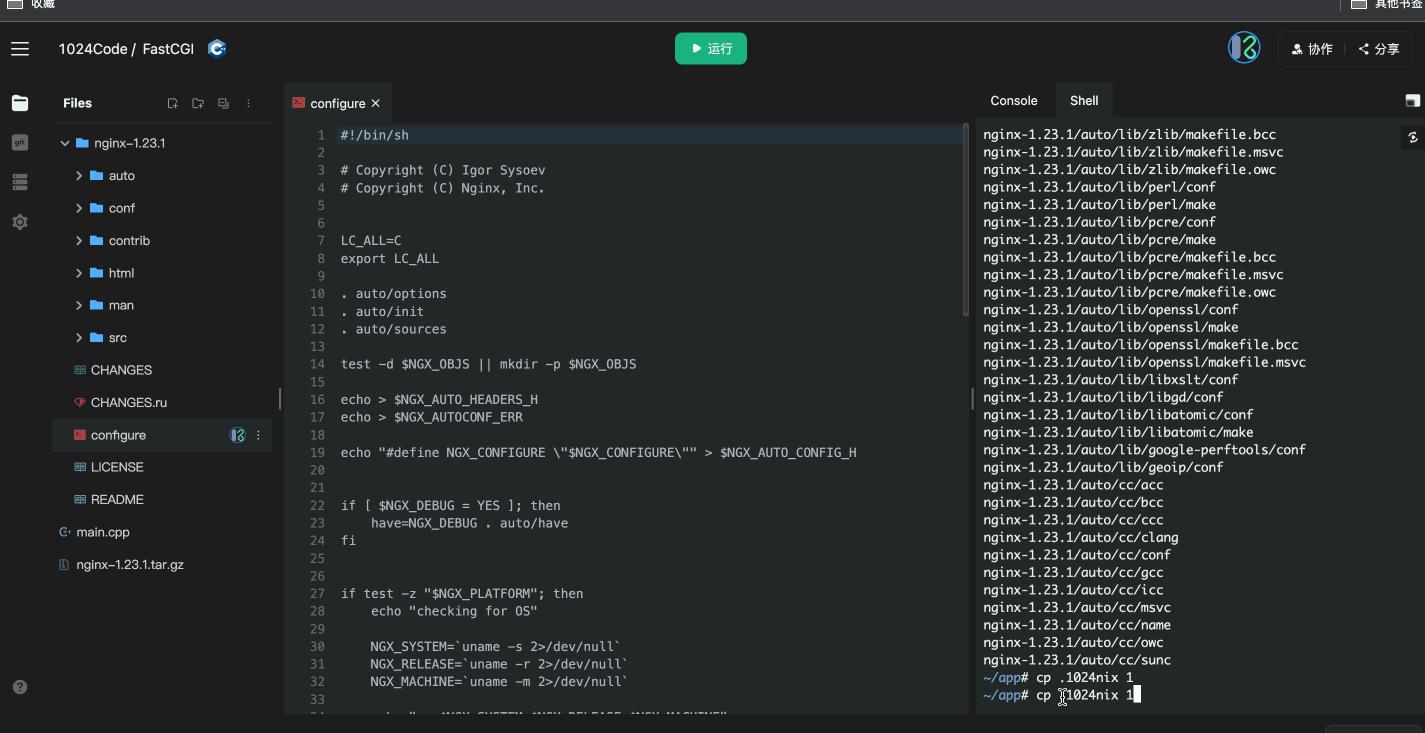Click the new folder icon in Files

(198, 103)
